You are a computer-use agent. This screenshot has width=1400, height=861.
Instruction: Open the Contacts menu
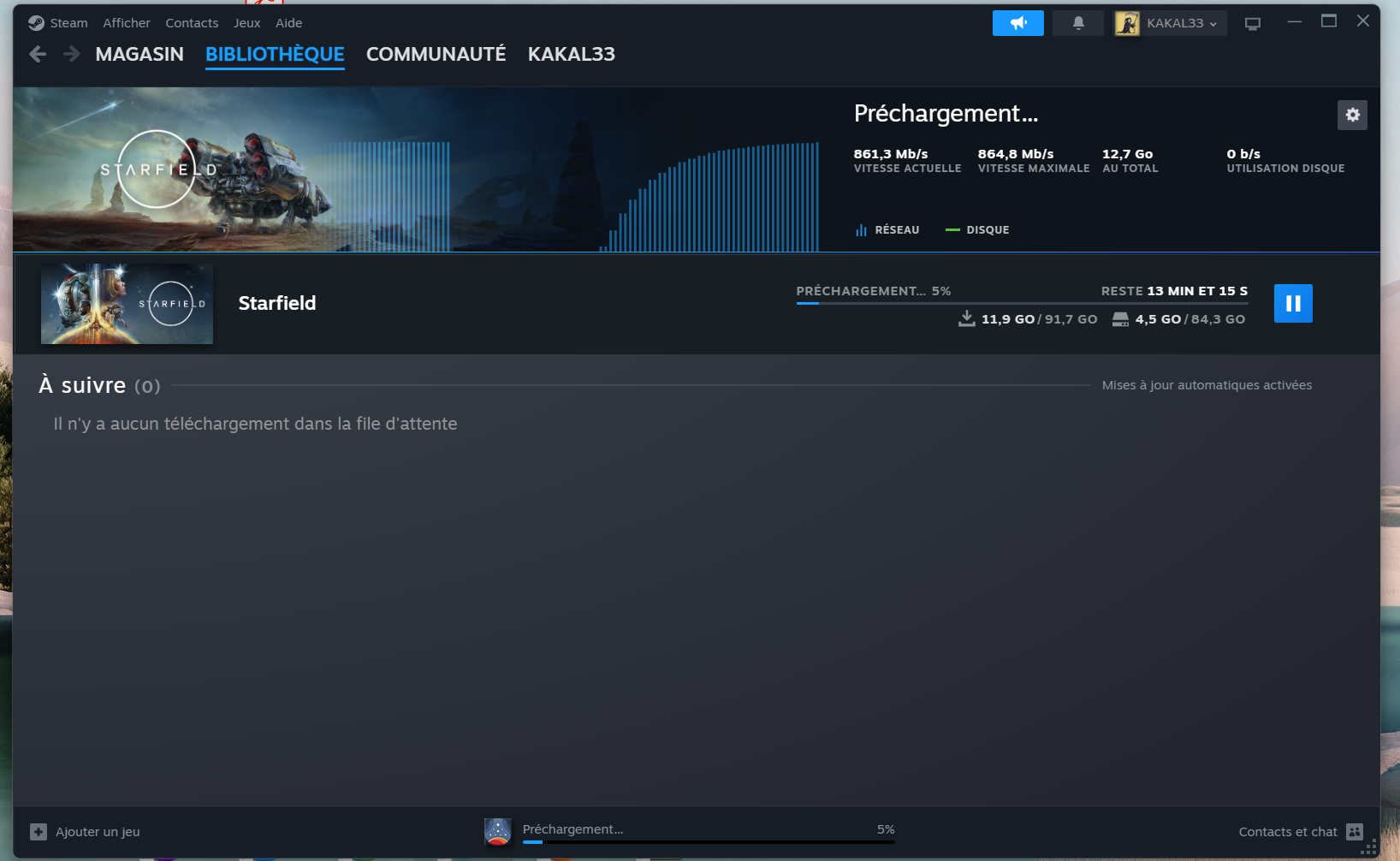pyautogui.click(x=192, y=23)
